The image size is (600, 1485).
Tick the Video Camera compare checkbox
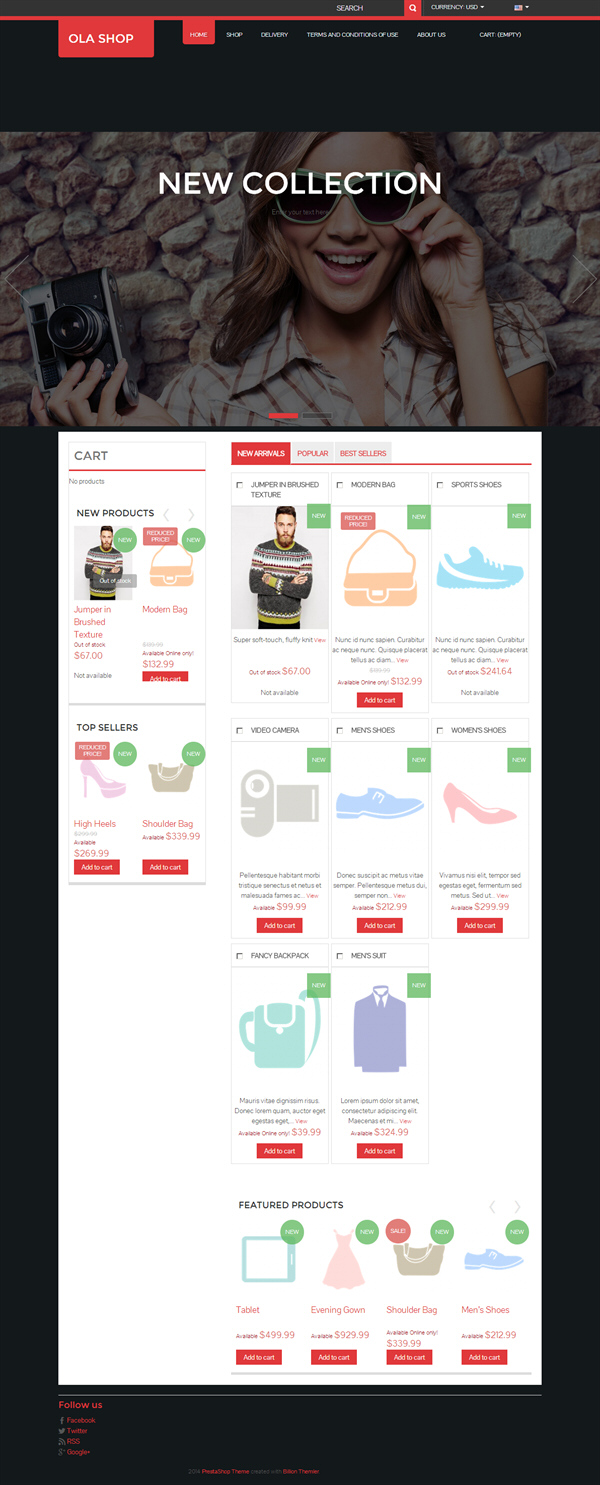click(240, 731)
